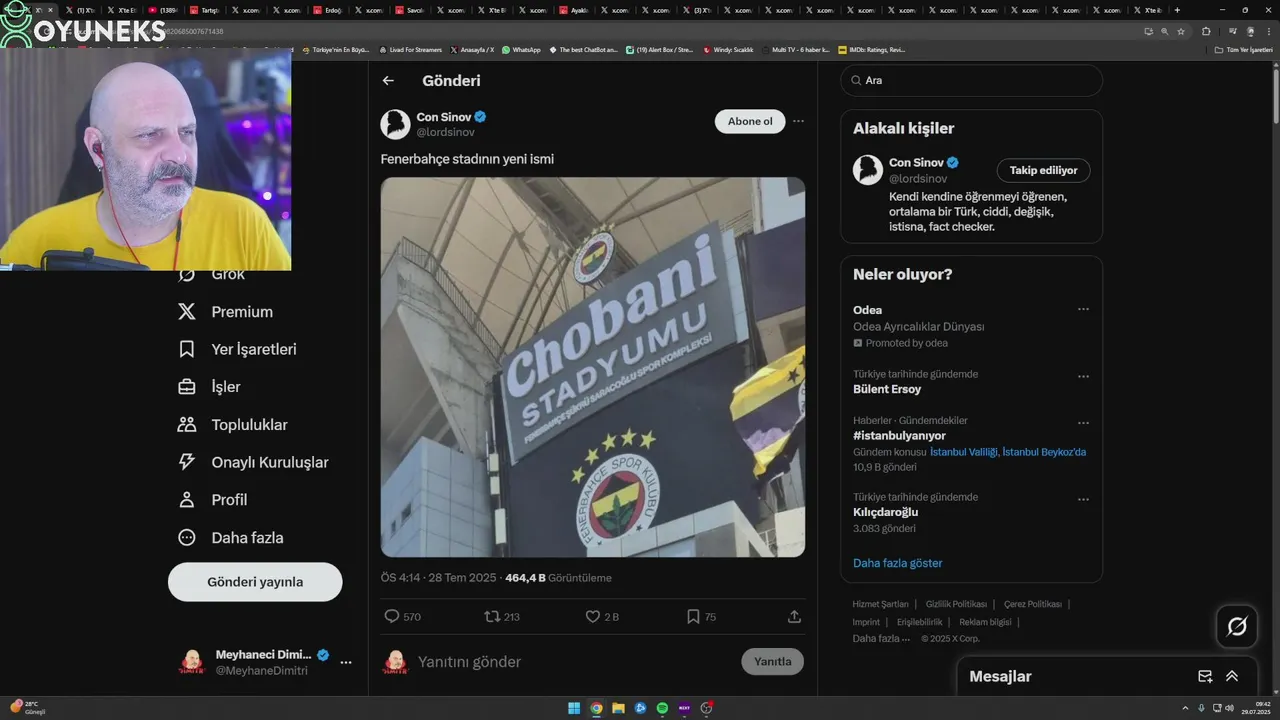The width and height of the screenshot is (1280, 720).
Task: Open Spotify from the taskbar
Action: [x=662, y=708]
